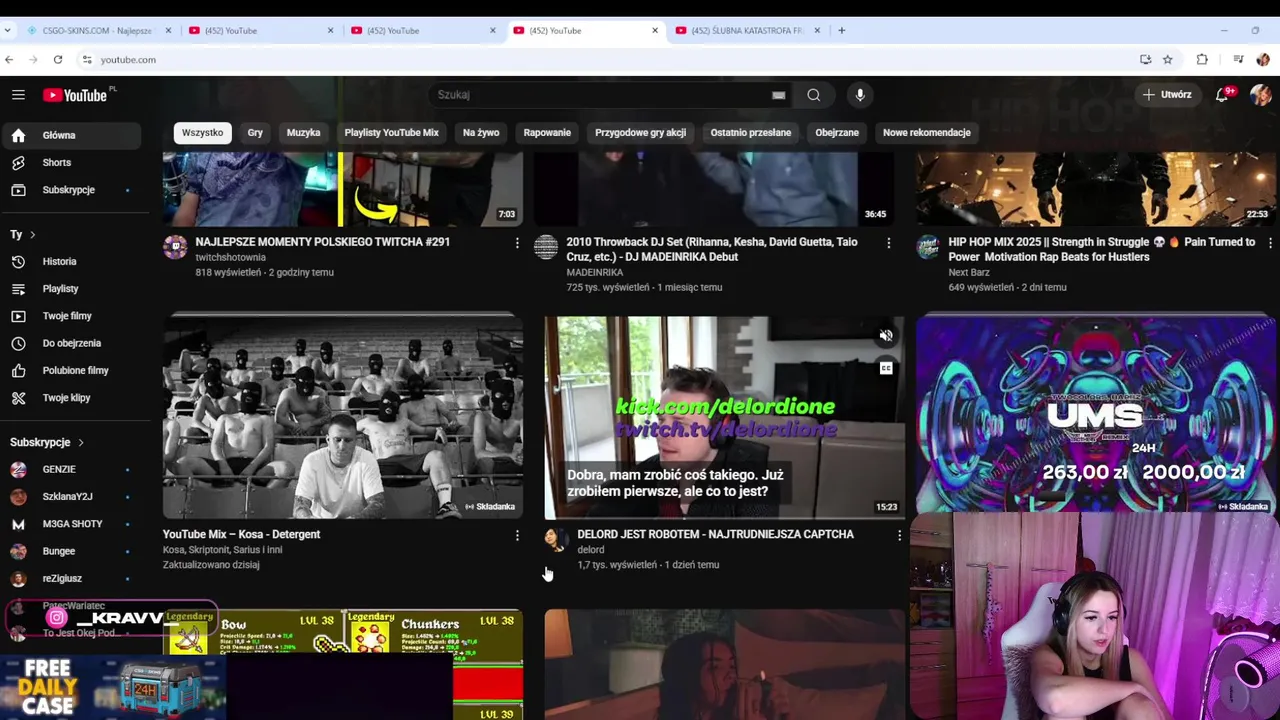The height and width of the screenshot is (720, 1280).
Task: Select the Muzyka filter chip
Action: pos(303,132)
